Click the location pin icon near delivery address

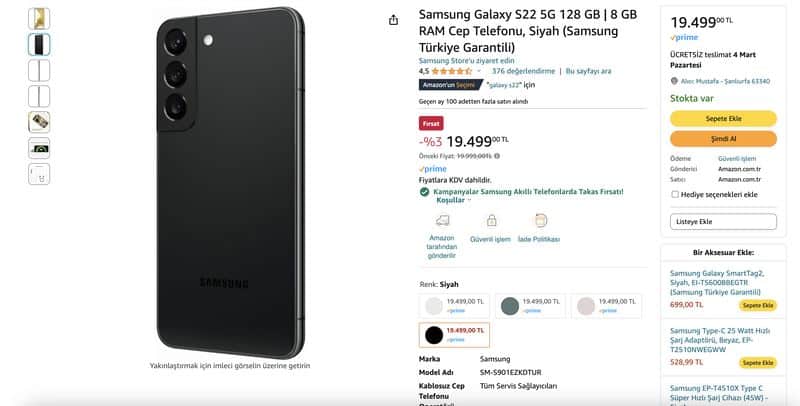pos(674,81)
